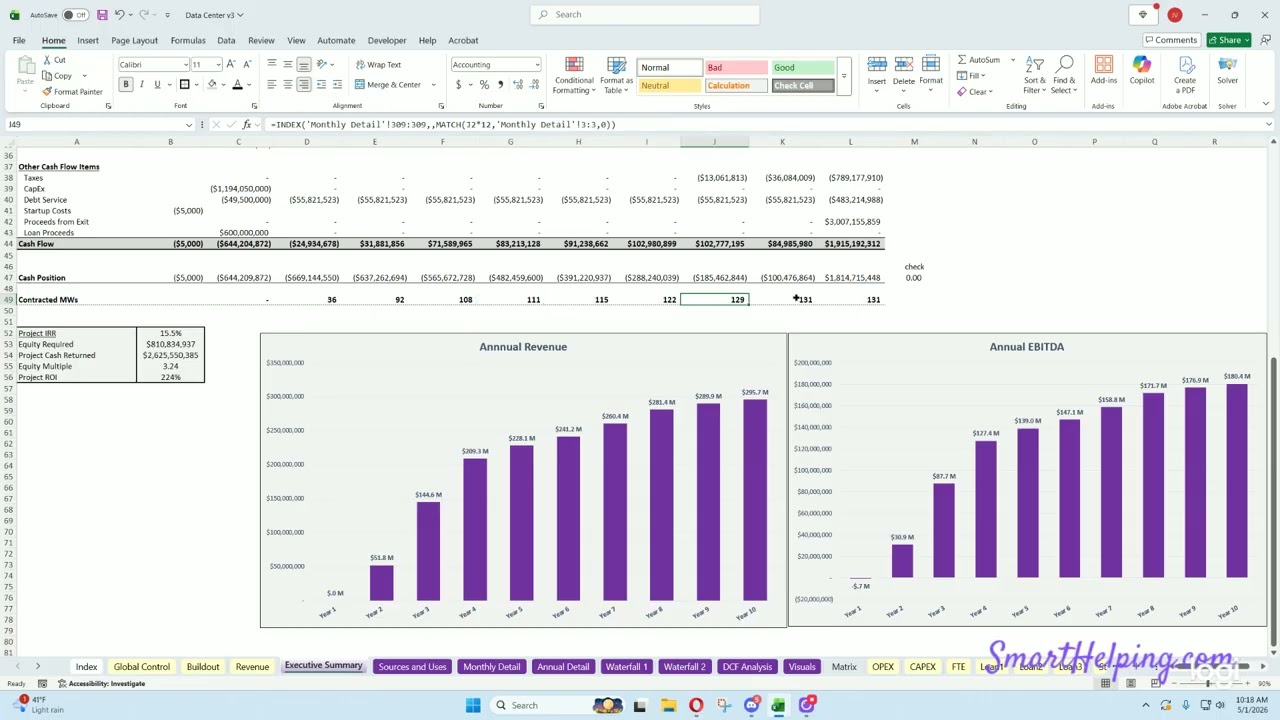Apply Percent Style format
Screen dimensions: 1280x720
pos(484,85)
